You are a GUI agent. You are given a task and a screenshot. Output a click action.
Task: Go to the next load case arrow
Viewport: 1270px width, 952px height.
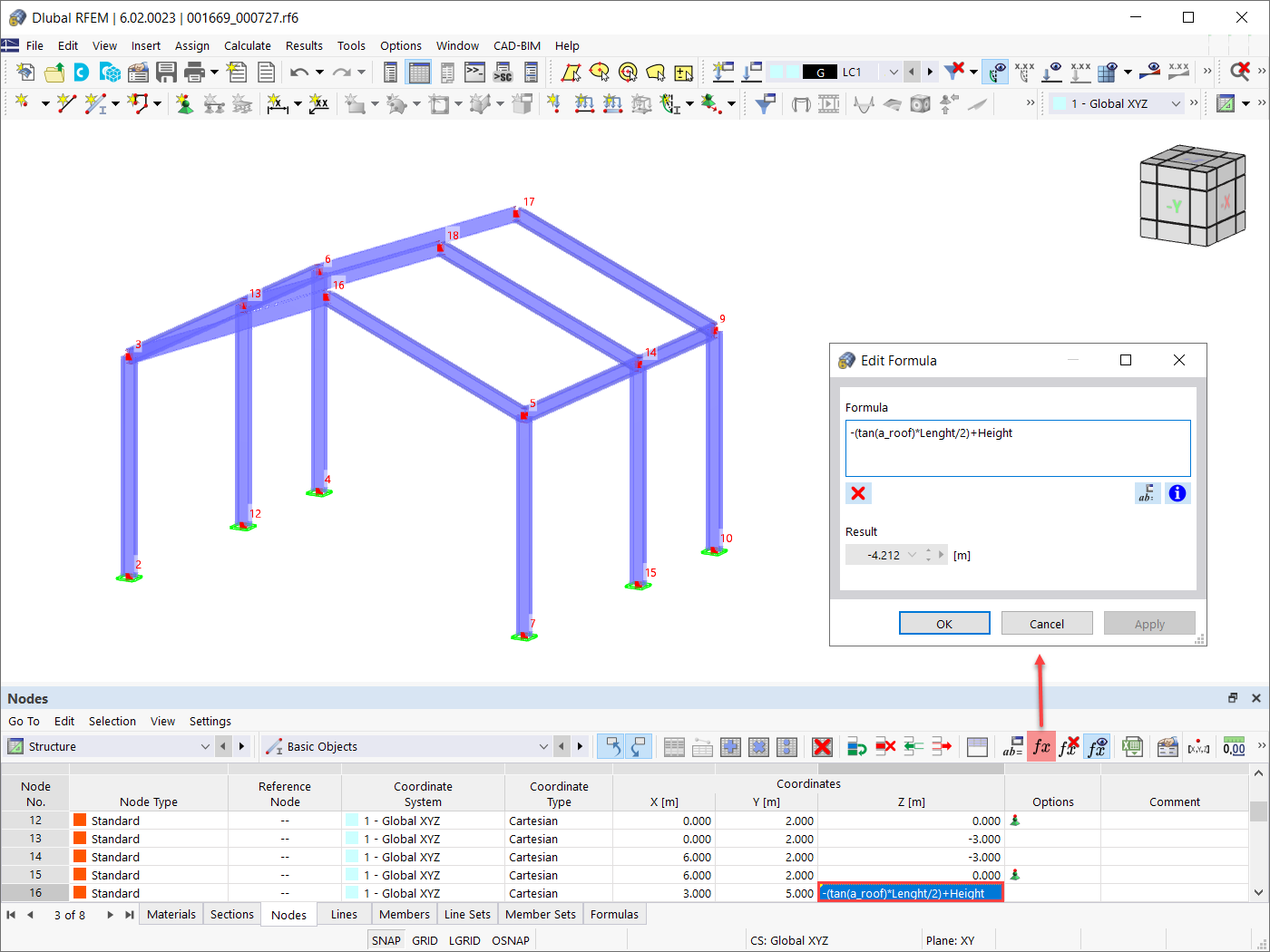(930, 72)
